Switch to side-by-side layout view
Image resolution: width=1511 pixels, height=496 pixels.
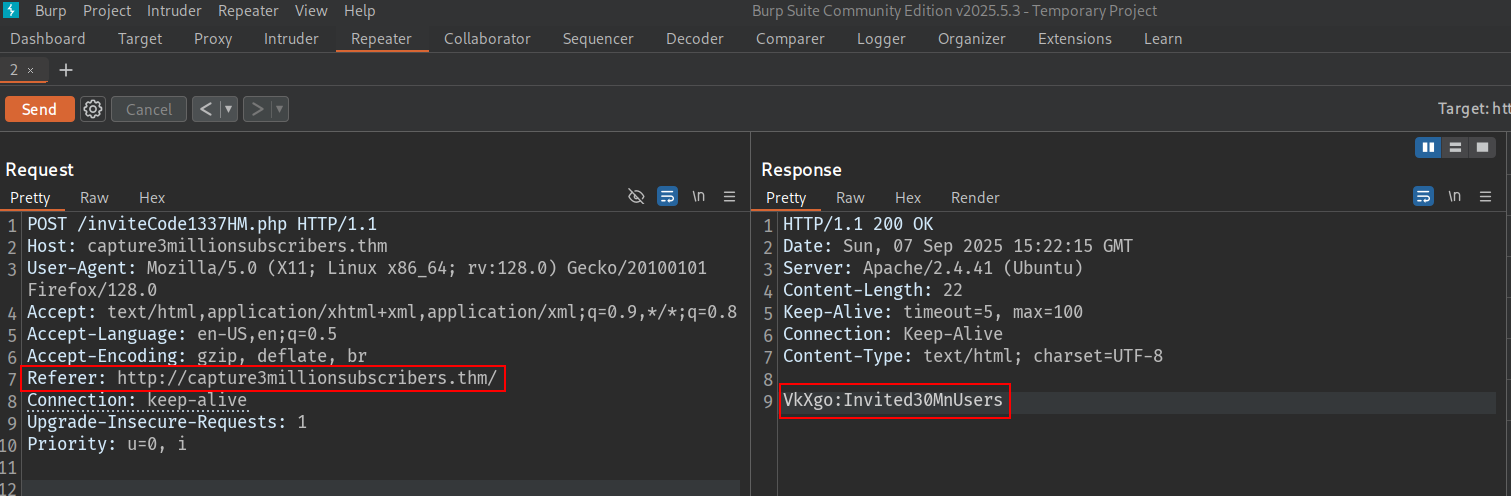point(1428,147)
